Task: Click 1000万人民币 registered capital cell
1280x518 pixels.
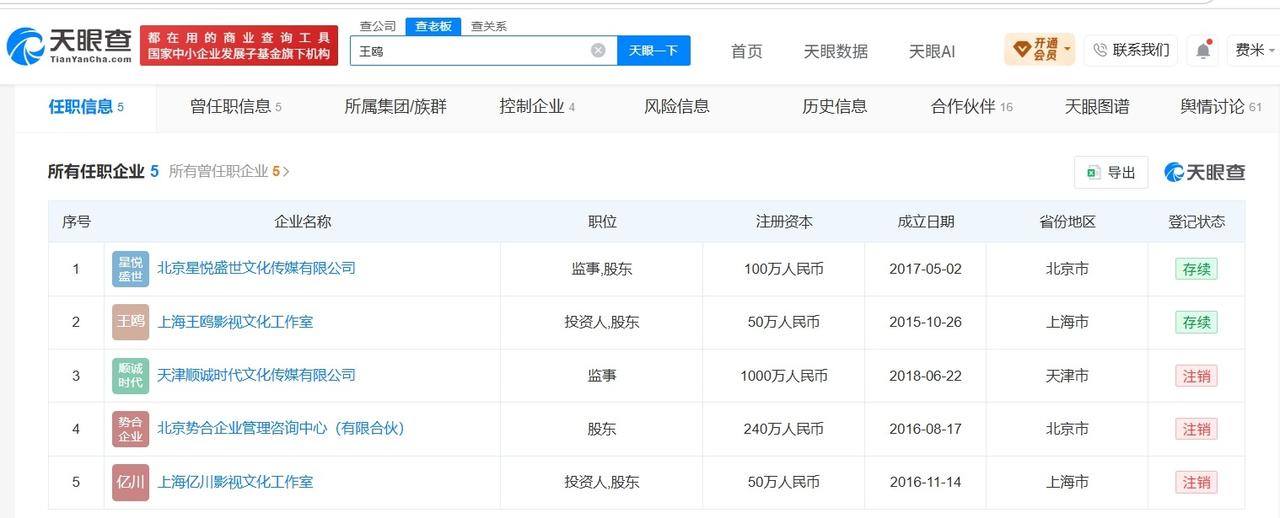Action: (784, 376)
